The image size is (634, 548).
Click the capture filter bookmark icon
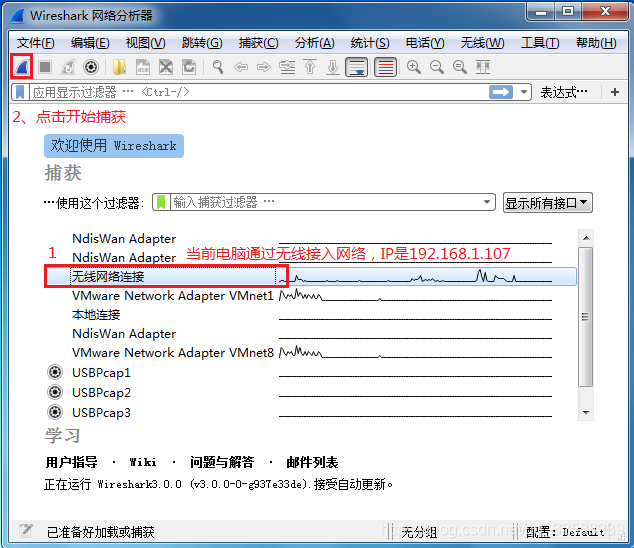(161, 202)
